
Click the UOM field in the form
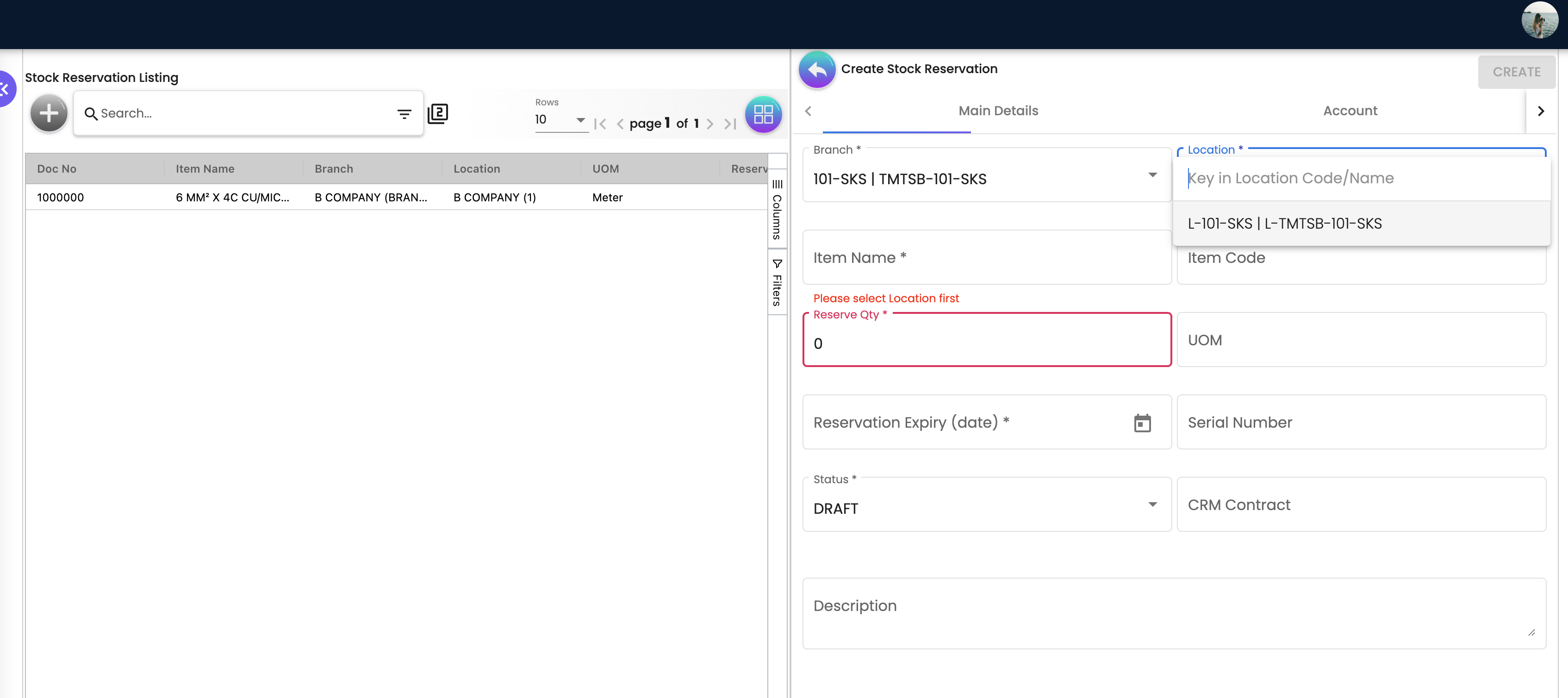point(1361,340)
